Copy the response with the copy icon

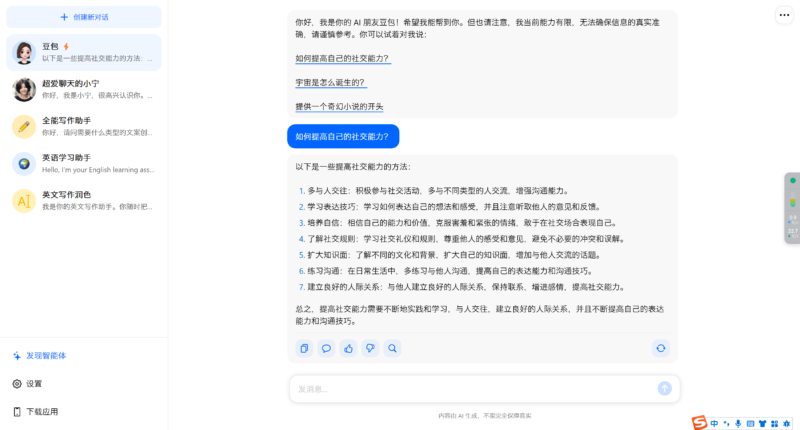(x=304, y=348)
